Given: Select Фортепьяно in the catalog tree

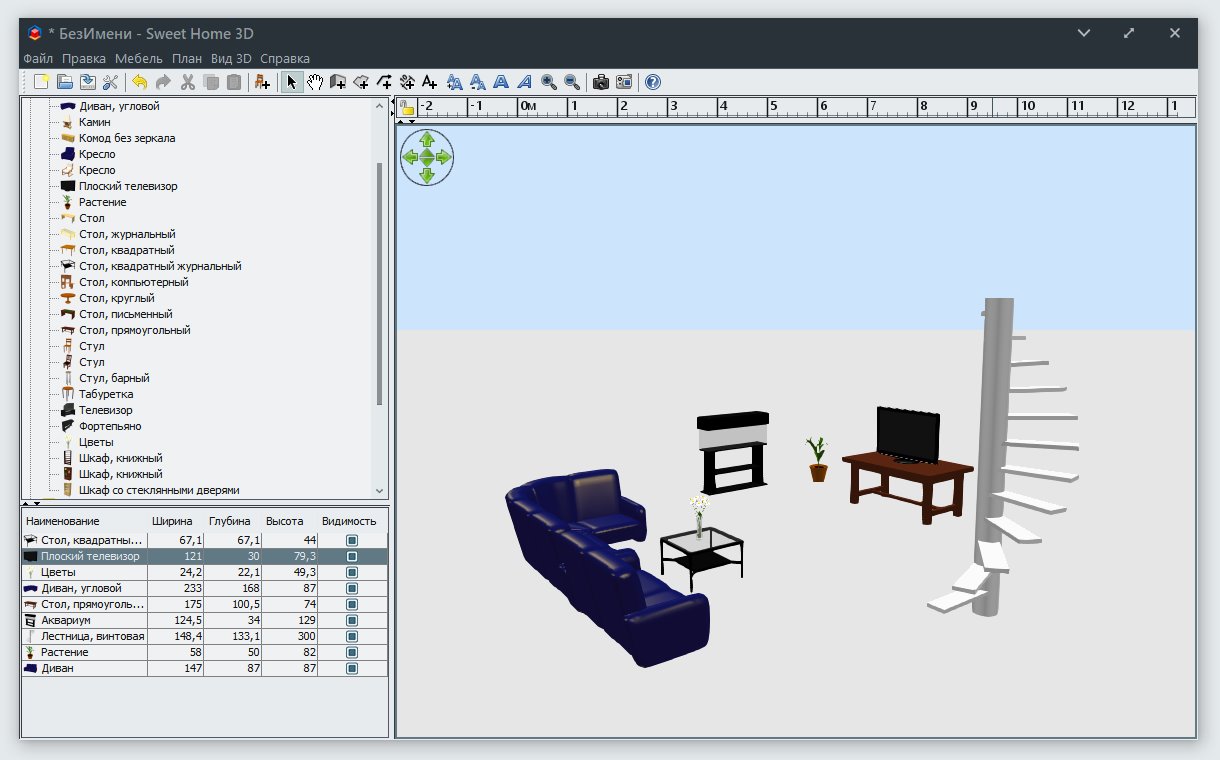Looking at the screenshot, I should click(109, 426).
